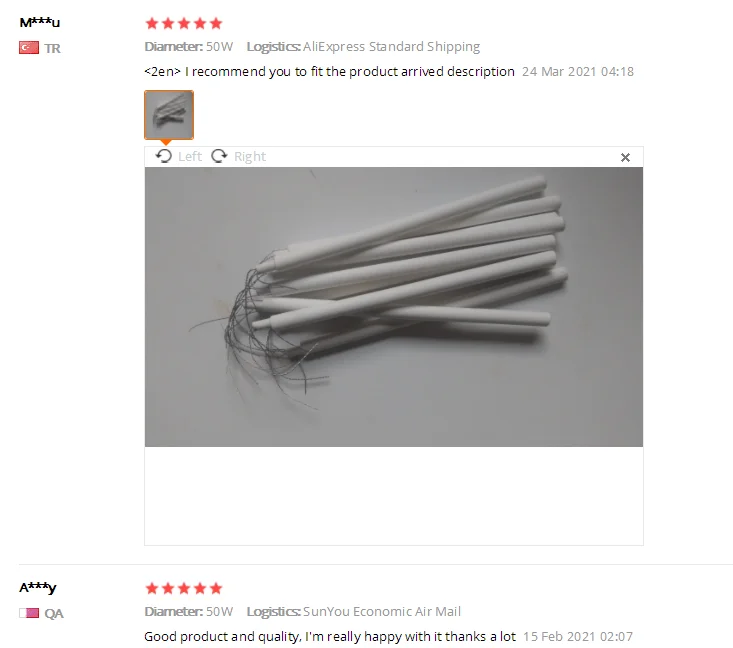Click the 'Left' rotate label

point(190,156)
